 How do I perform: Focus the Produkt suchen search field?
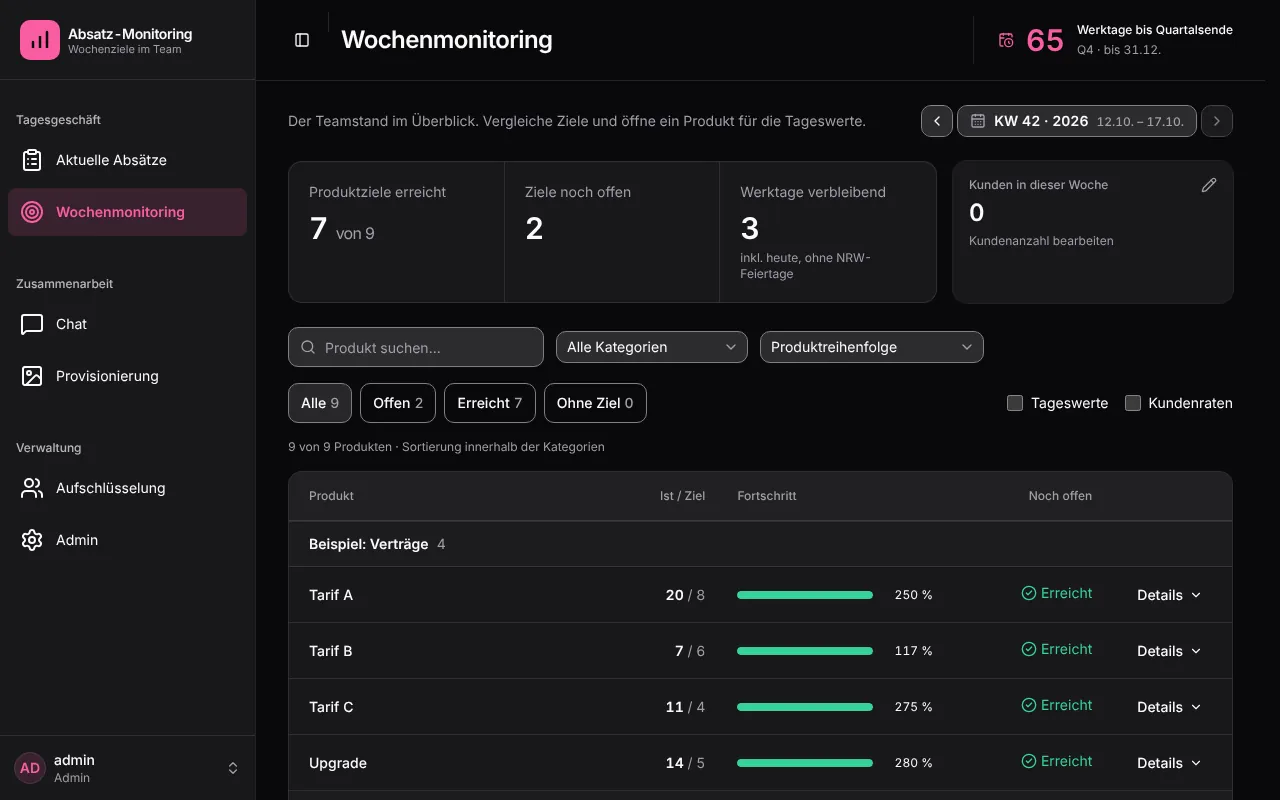coord(416,347)
